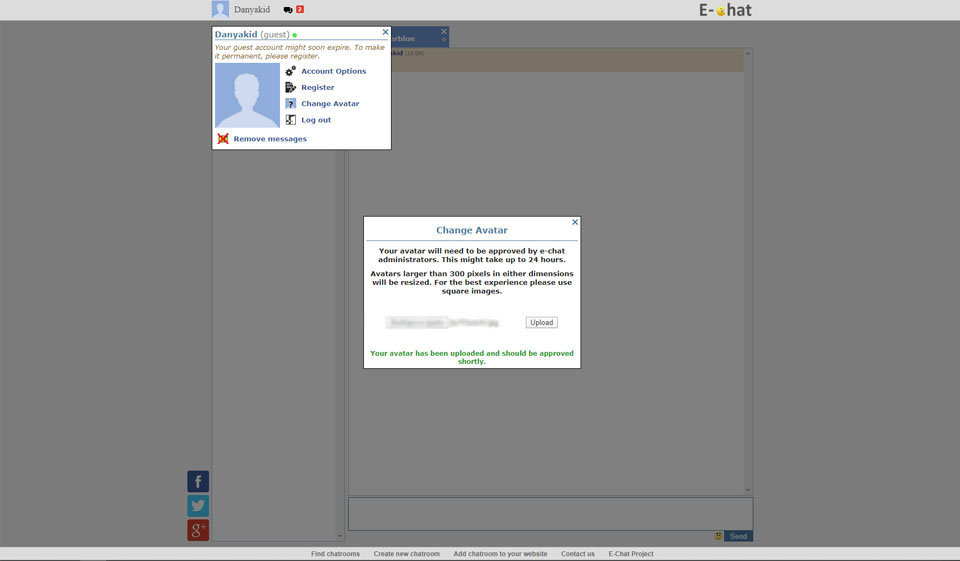
Task: Open the unread messages chat icon
Action: pyautogui.click(x=289, y=10)
